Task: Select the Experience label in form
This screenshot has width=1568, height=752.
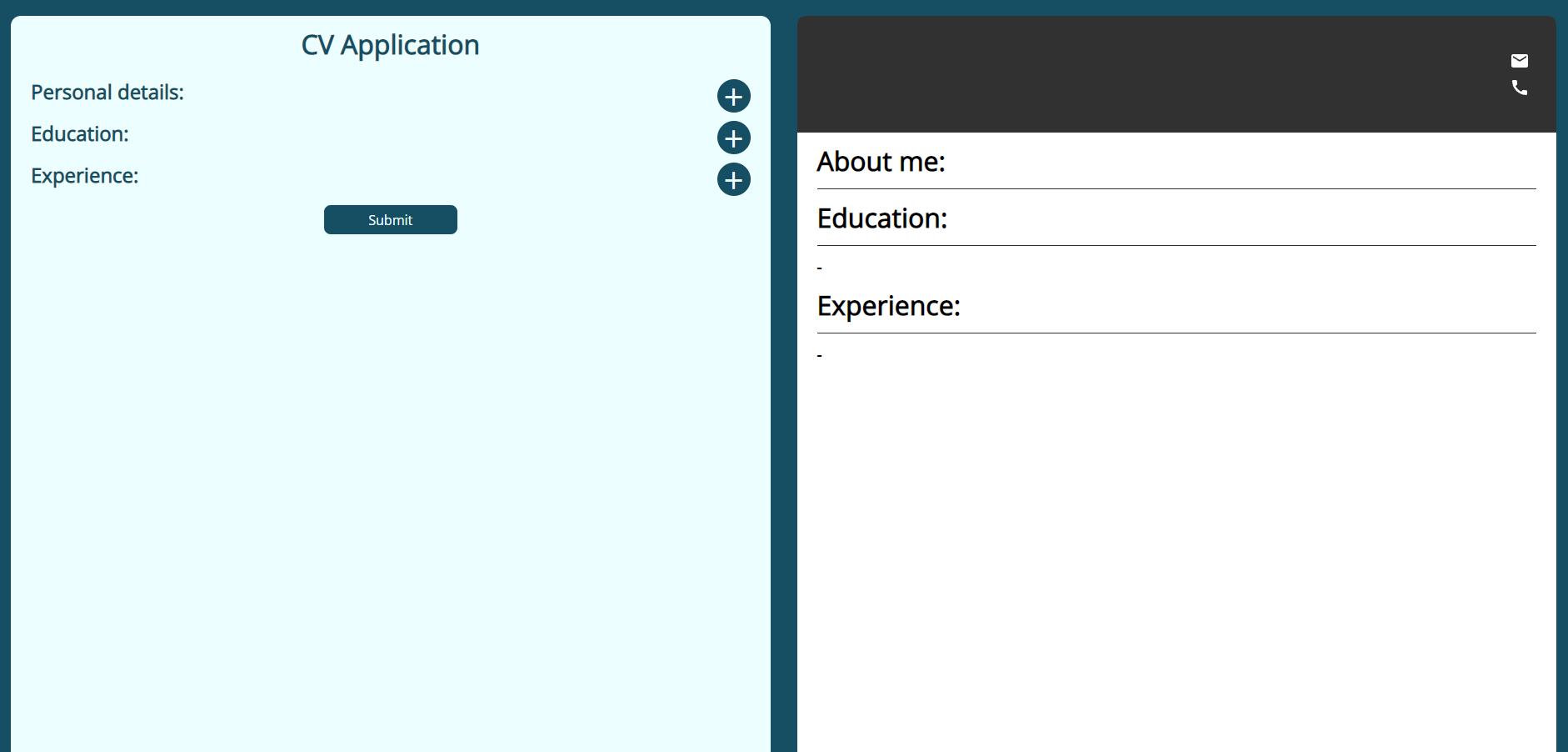Action: click(x=85, y=176)
